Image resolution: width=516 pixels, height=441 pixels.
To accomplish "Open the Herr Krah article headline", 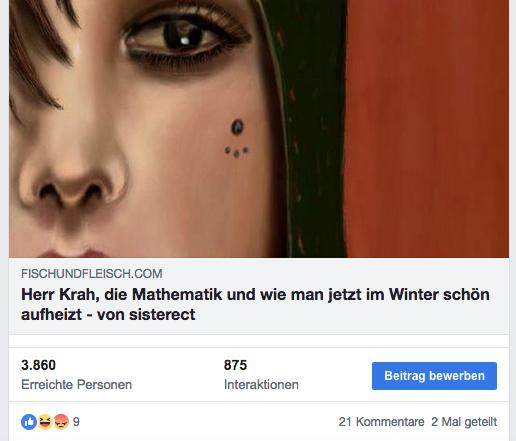I will tap(255, 304).
